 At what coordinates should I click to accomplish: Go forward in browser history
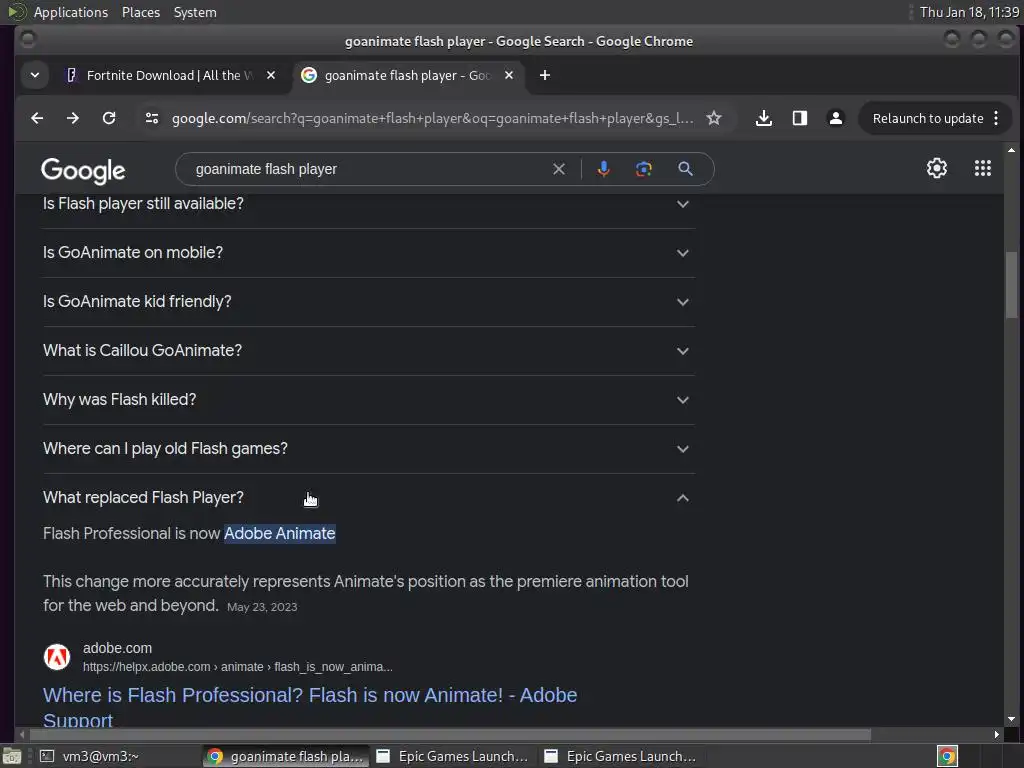click(73, 118)
